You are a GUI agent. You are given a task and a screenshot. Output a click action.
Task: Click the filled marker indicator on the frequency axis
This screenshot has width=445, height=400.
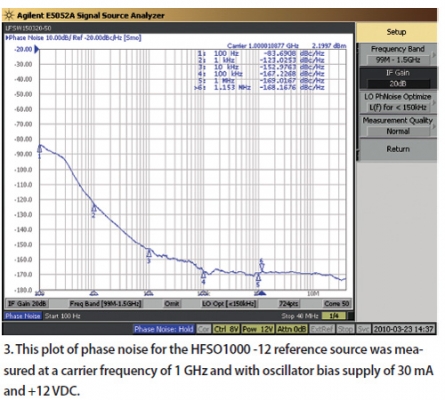click(x=262, y=293)
